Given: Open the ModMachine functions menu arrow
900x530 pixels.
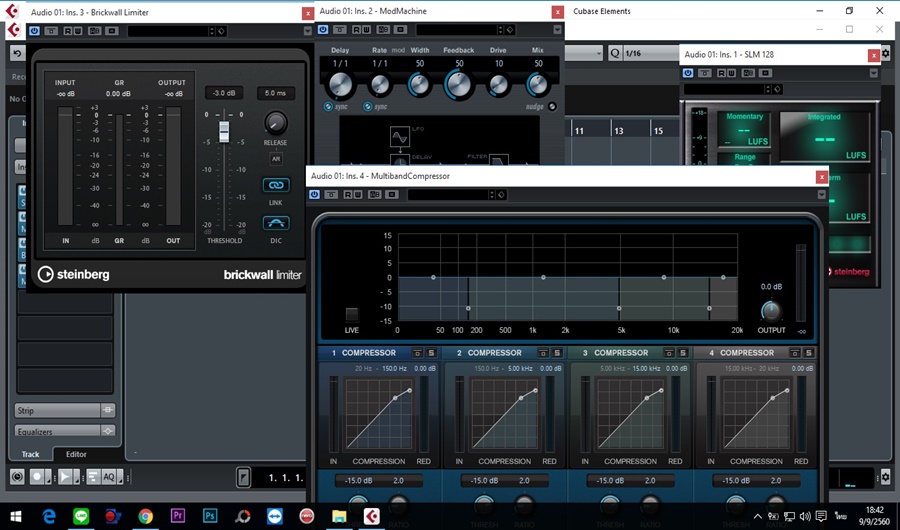Looking at the screenshot, I should point(557,29).
